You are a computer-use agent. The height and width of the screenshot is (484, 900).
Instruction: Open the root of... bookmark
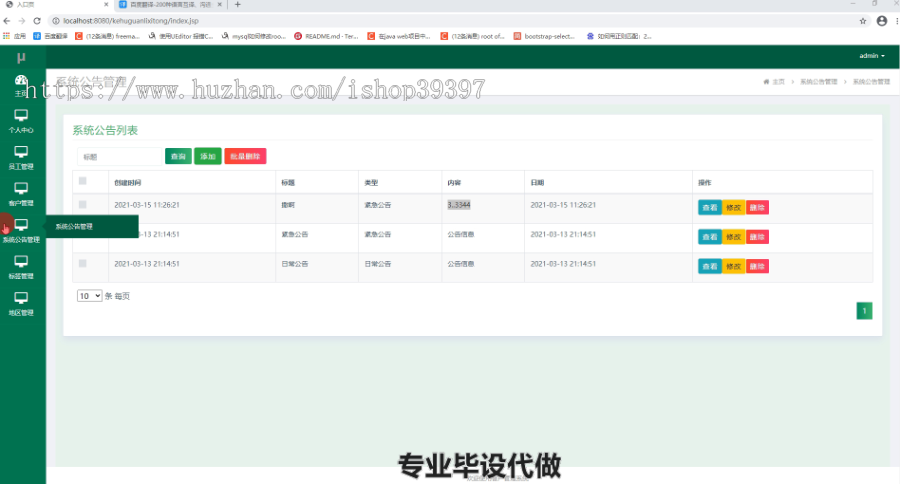(472, 36)
